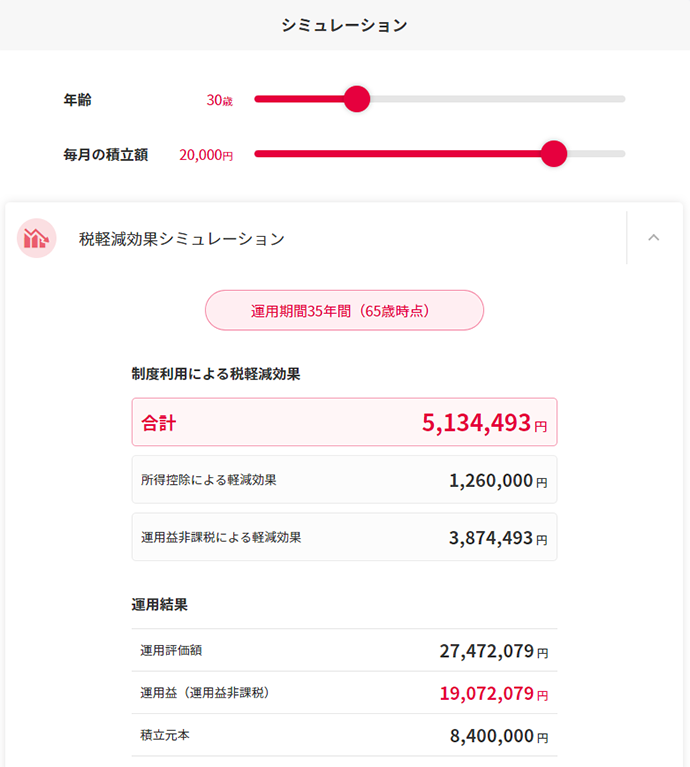Screen dimensions: 690x767
Task: Click the 20,000円 monthly amount value
Action: (206, 155)
